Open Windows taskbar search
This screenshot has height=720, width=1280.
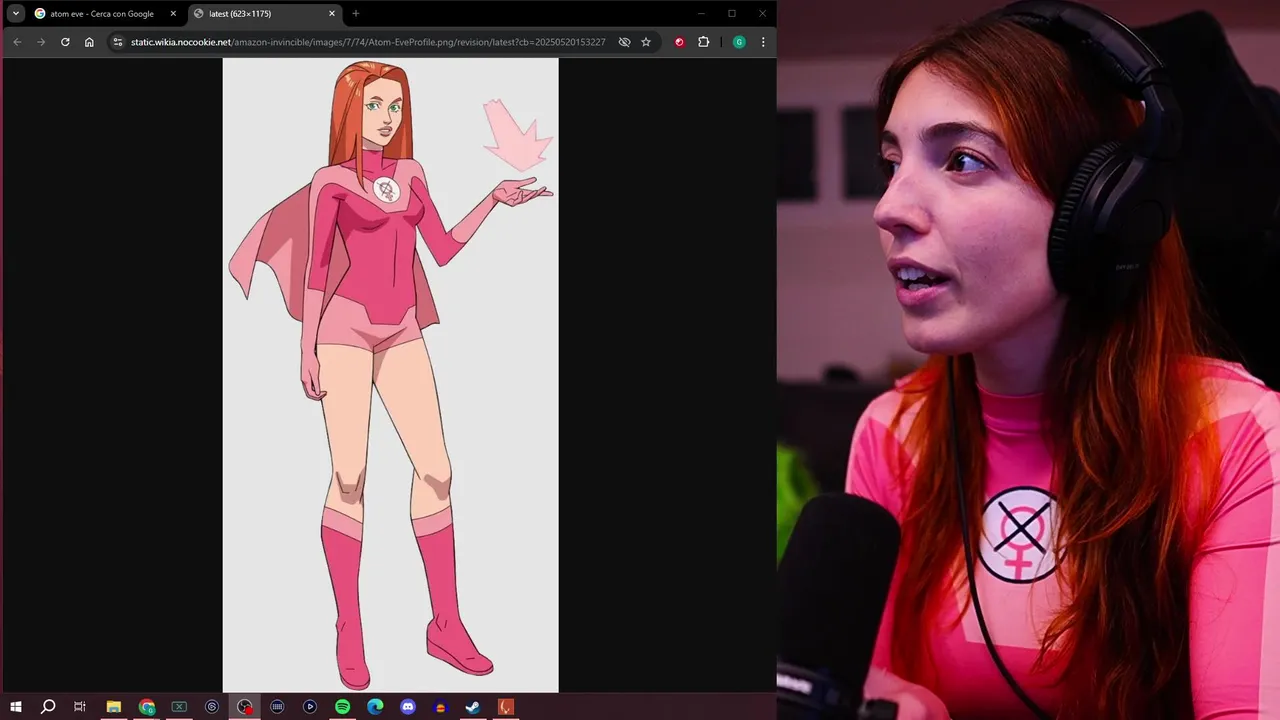coord(48,707)
